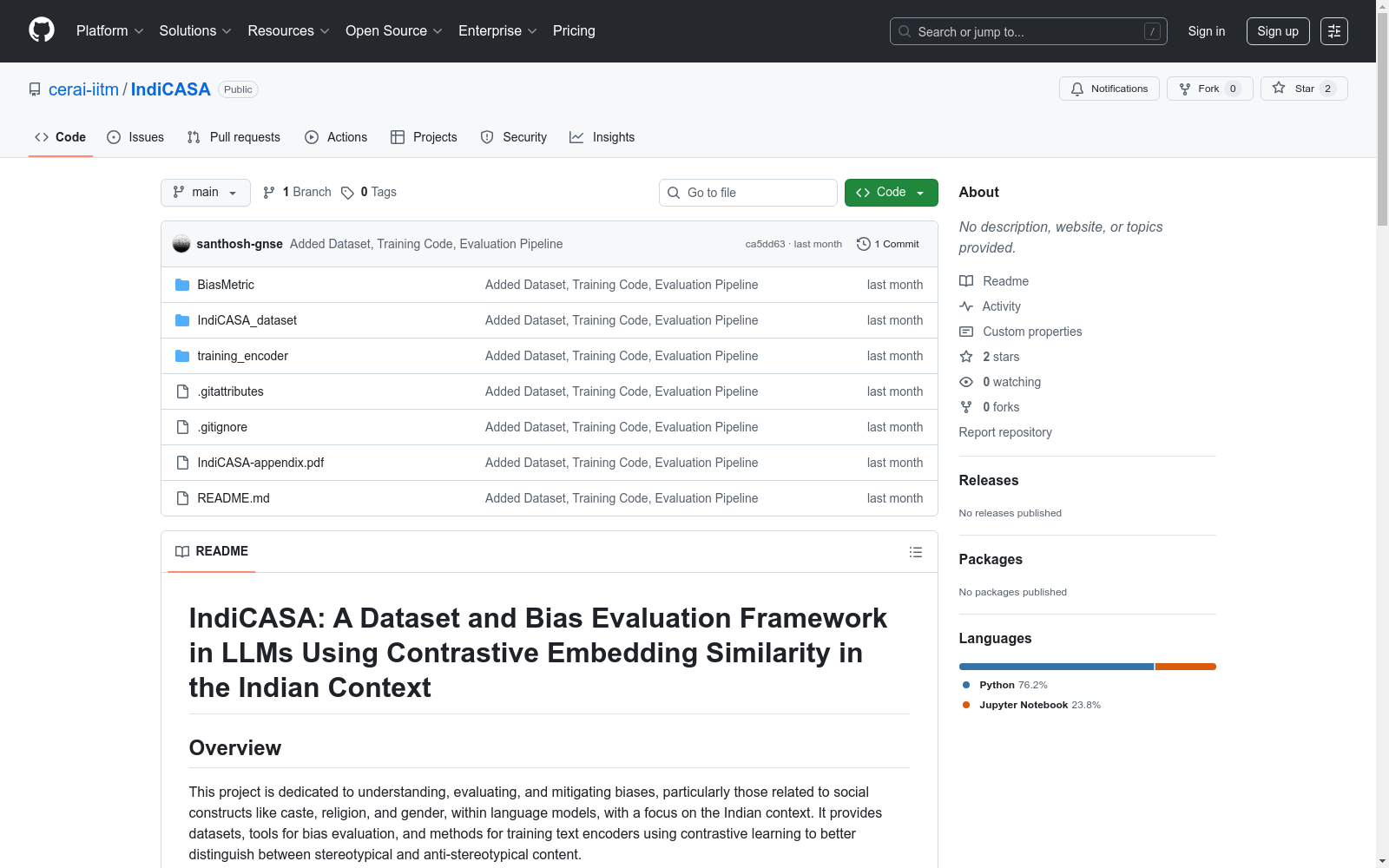This screenshot has width=1389, height=868.
Task: Open commit message link in header row
Action: coord(426,244)
